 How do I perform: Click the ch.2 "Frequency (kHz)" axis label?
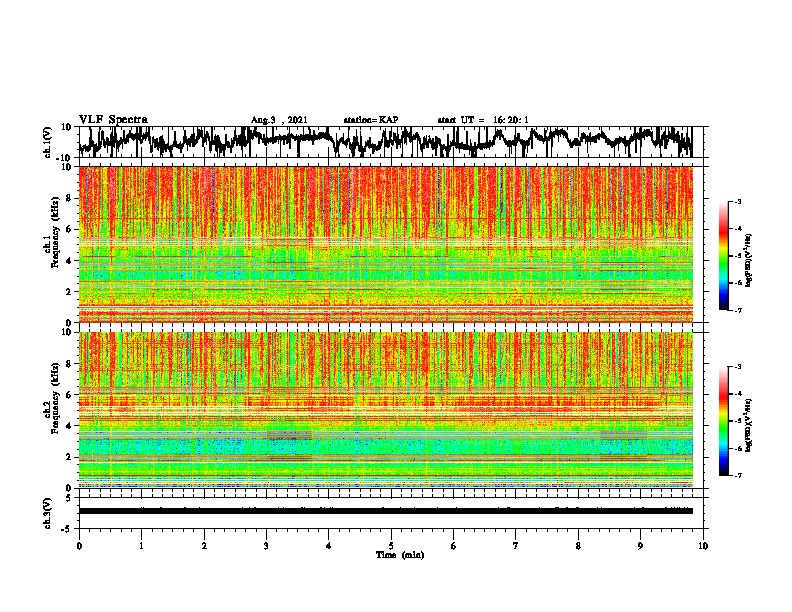tap(56, 398)
